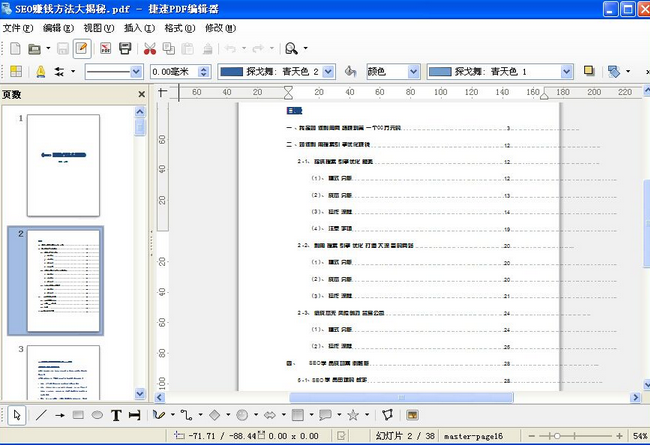Click the zoom in plus button
The width and height of the screenshot is (650, 445).
pyautogui.click(x=619, y=436)
